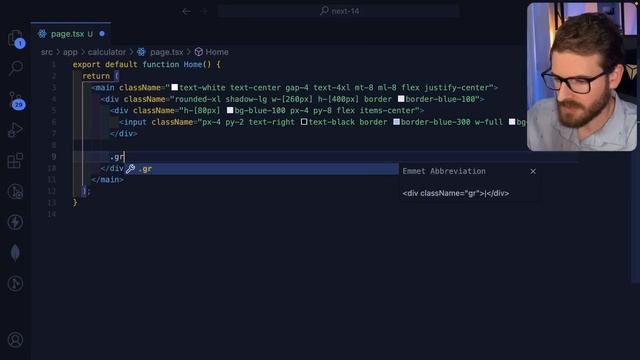Open the Accounts icon at bottom
This screenshot has width=640, height=360.
tap(16, 340)
